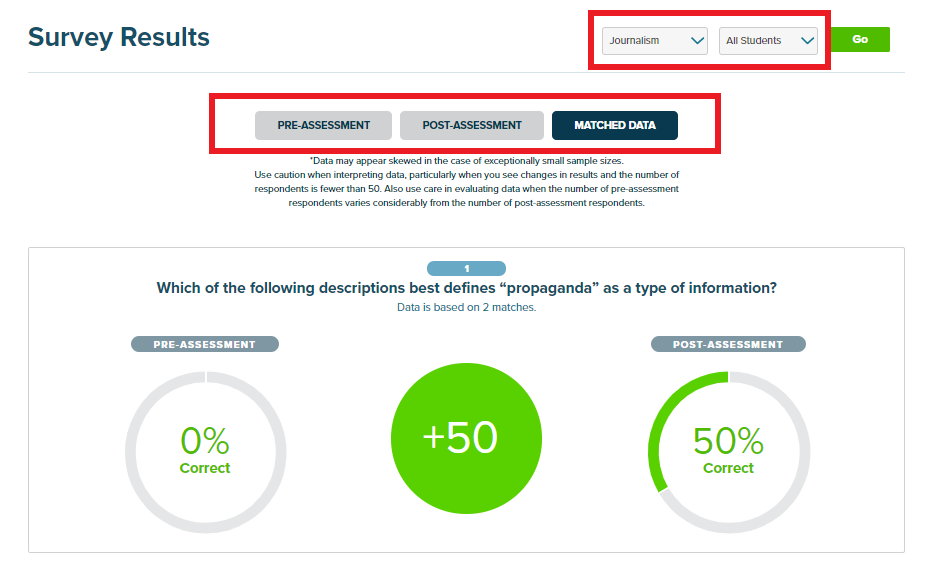Click the question number 1 badge

pos(466,269)
